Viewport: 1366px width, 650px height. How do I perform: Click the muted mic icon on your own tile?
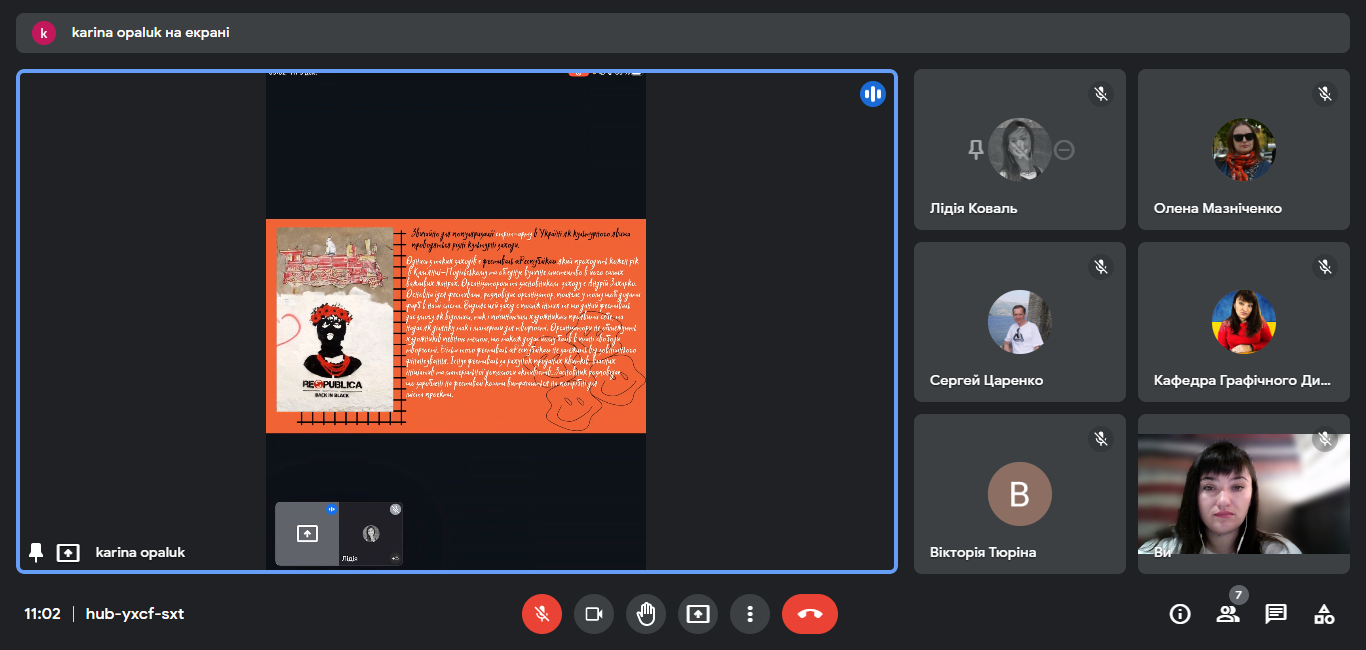(1325, 439)
